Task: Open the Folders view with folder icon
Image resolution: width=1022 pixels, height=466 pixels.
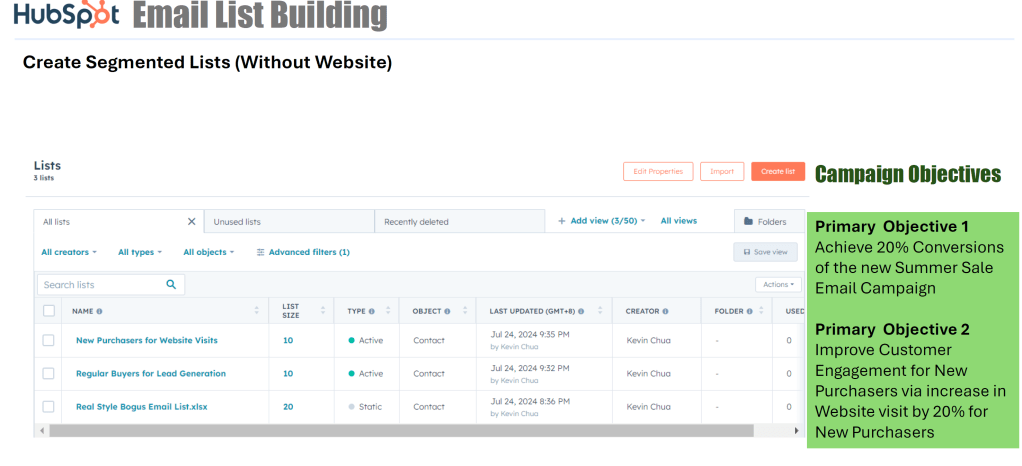Action: (765, 221)
